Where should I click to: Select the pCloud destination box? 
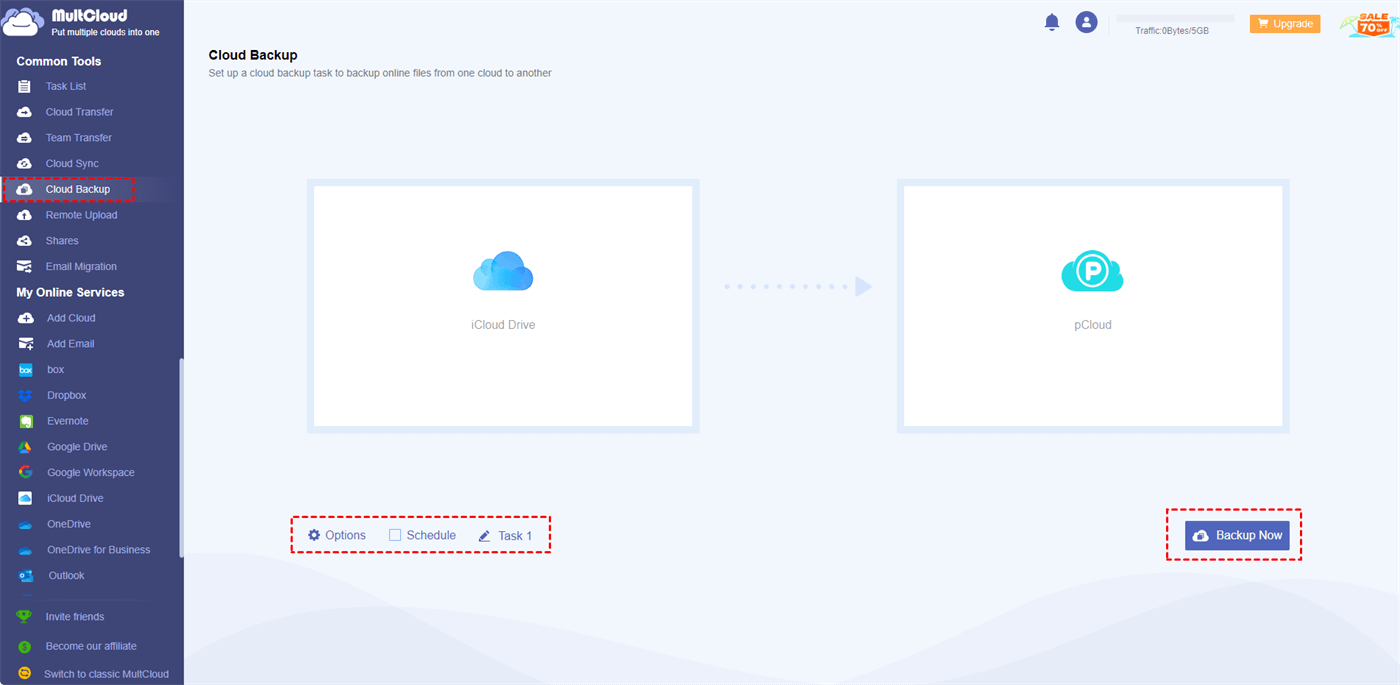1093,306
